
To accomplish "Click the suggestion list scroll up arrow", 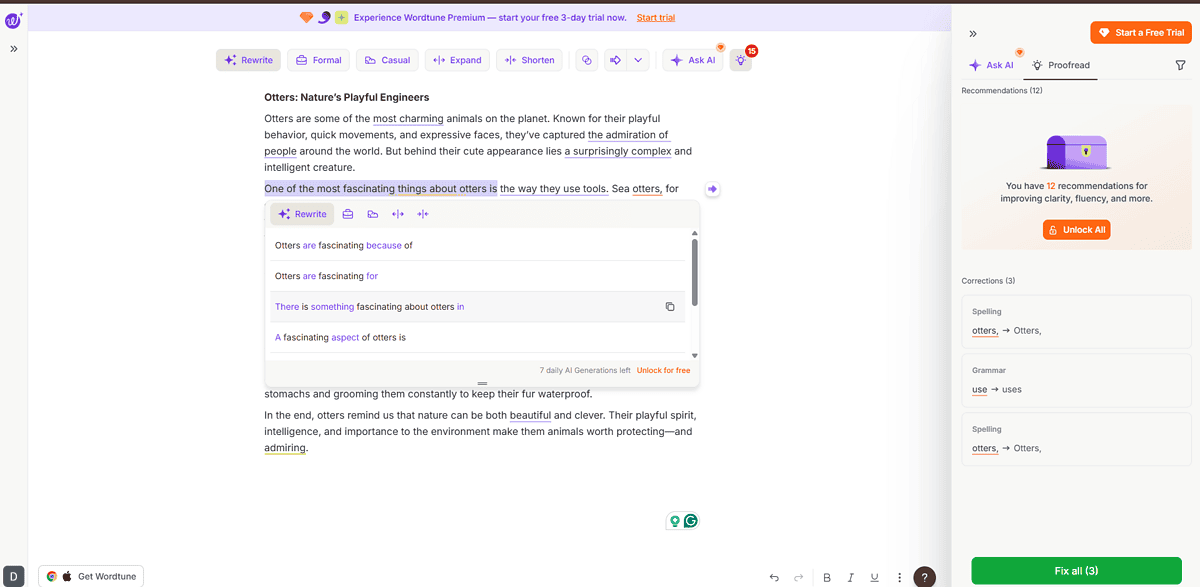I will point(695,233).
